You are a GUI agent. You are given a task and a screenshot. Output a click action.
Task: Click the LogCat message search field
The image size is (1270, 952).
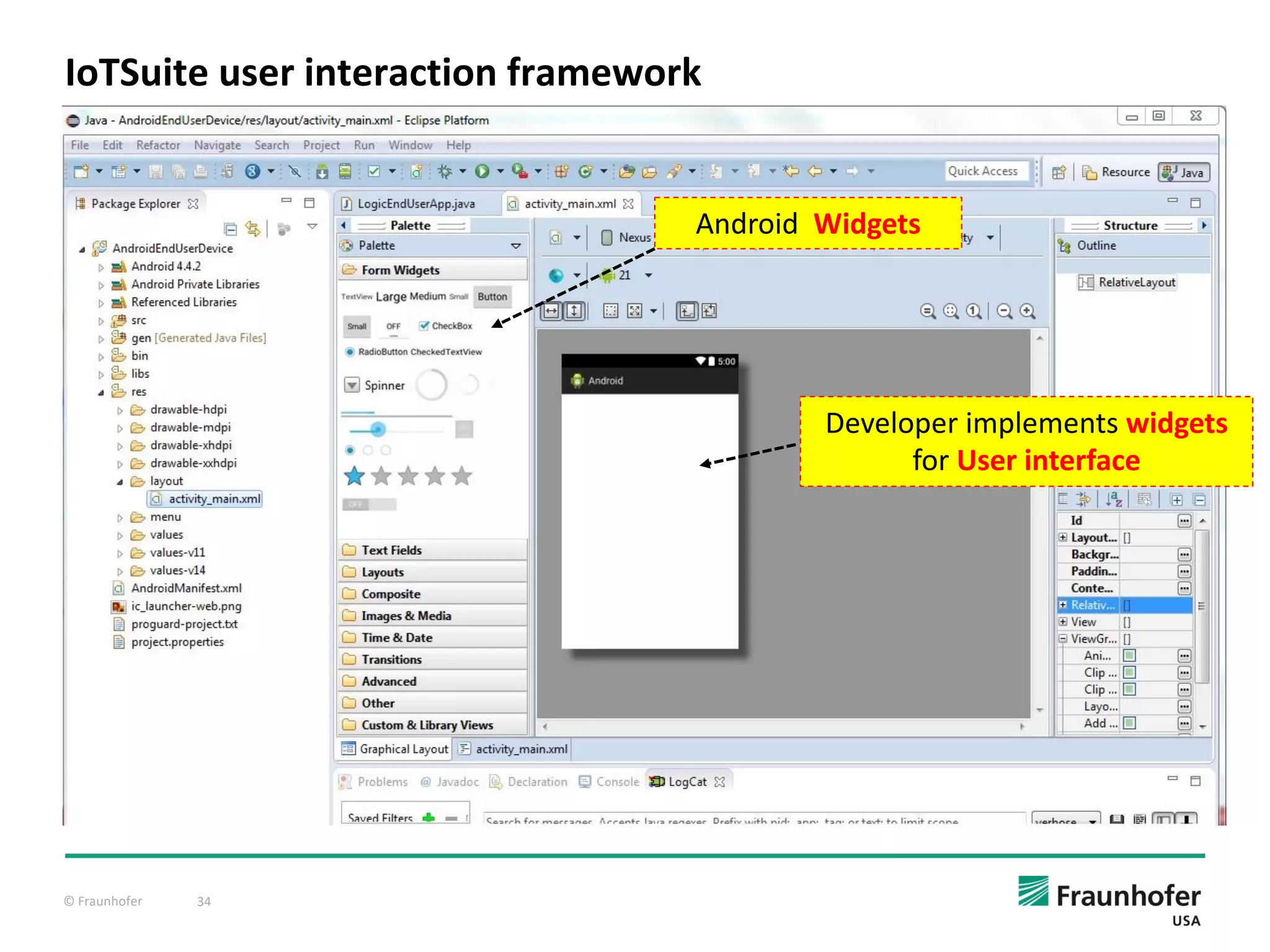(754, 819)
